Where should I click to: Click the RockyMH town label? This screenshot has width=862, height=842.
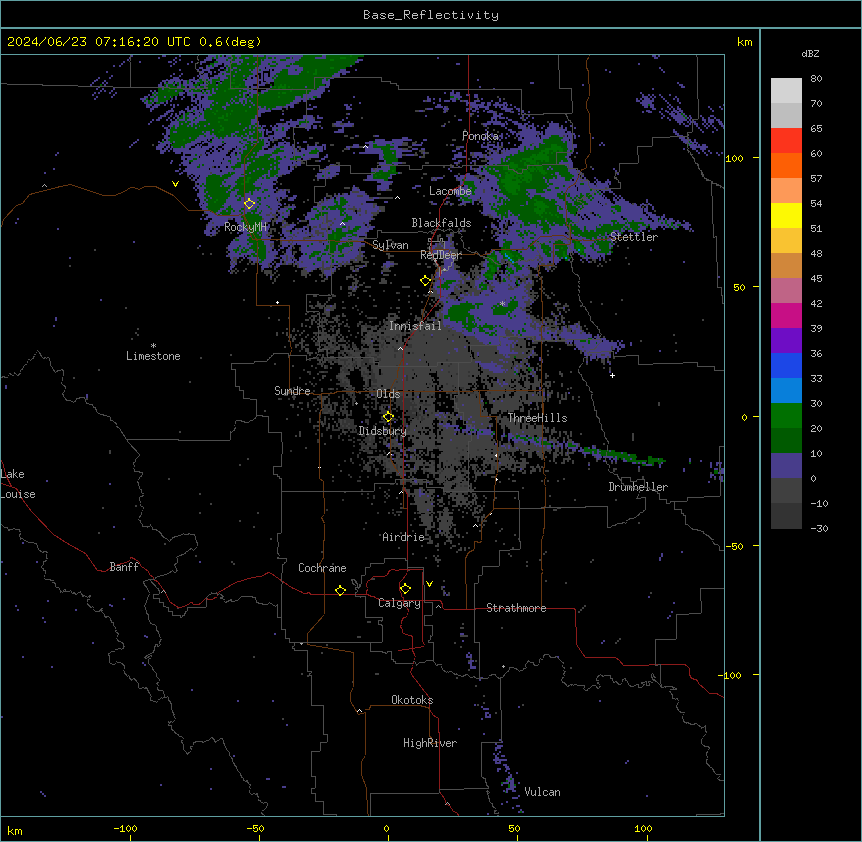pos(245,227)
